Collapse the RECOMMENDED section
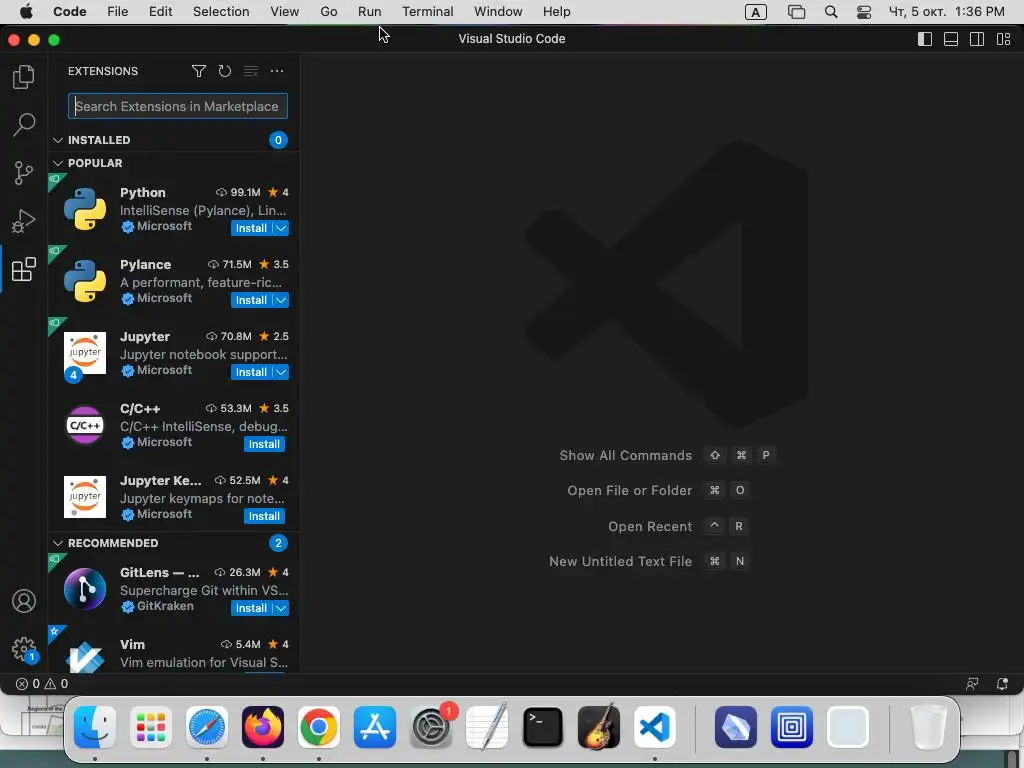 (57, 543)
